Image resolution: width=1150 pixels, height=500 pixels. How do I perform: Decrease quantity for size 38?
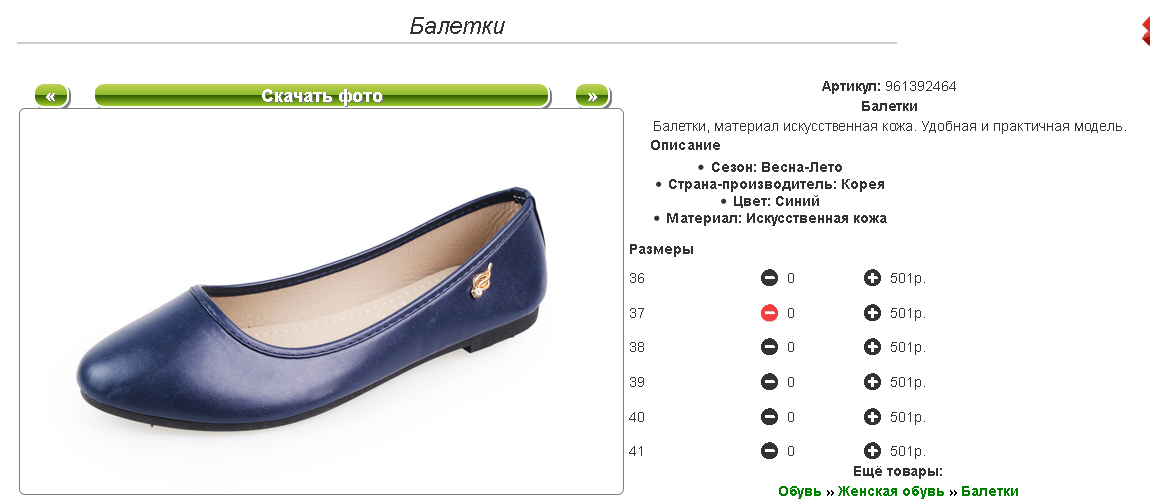[769, 347]
